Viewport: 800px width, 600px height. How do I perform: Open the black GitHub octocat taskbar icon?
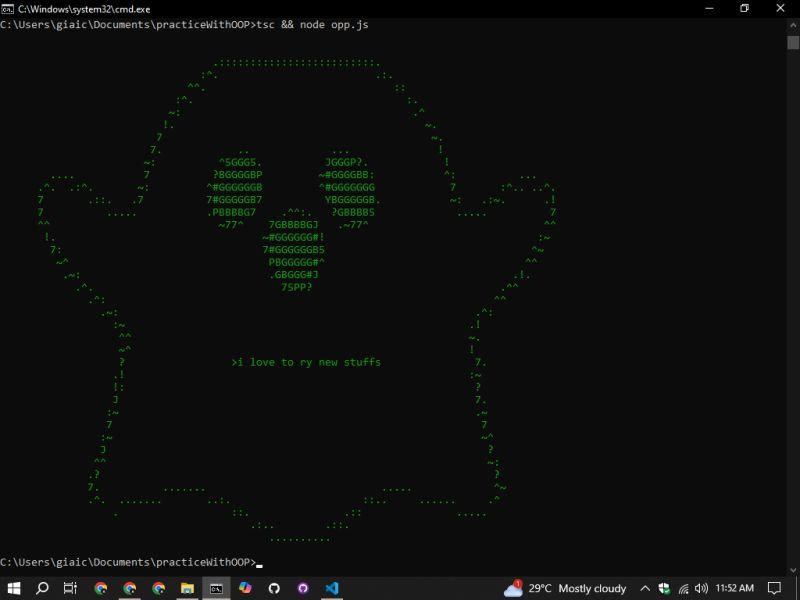pos(274,588)
